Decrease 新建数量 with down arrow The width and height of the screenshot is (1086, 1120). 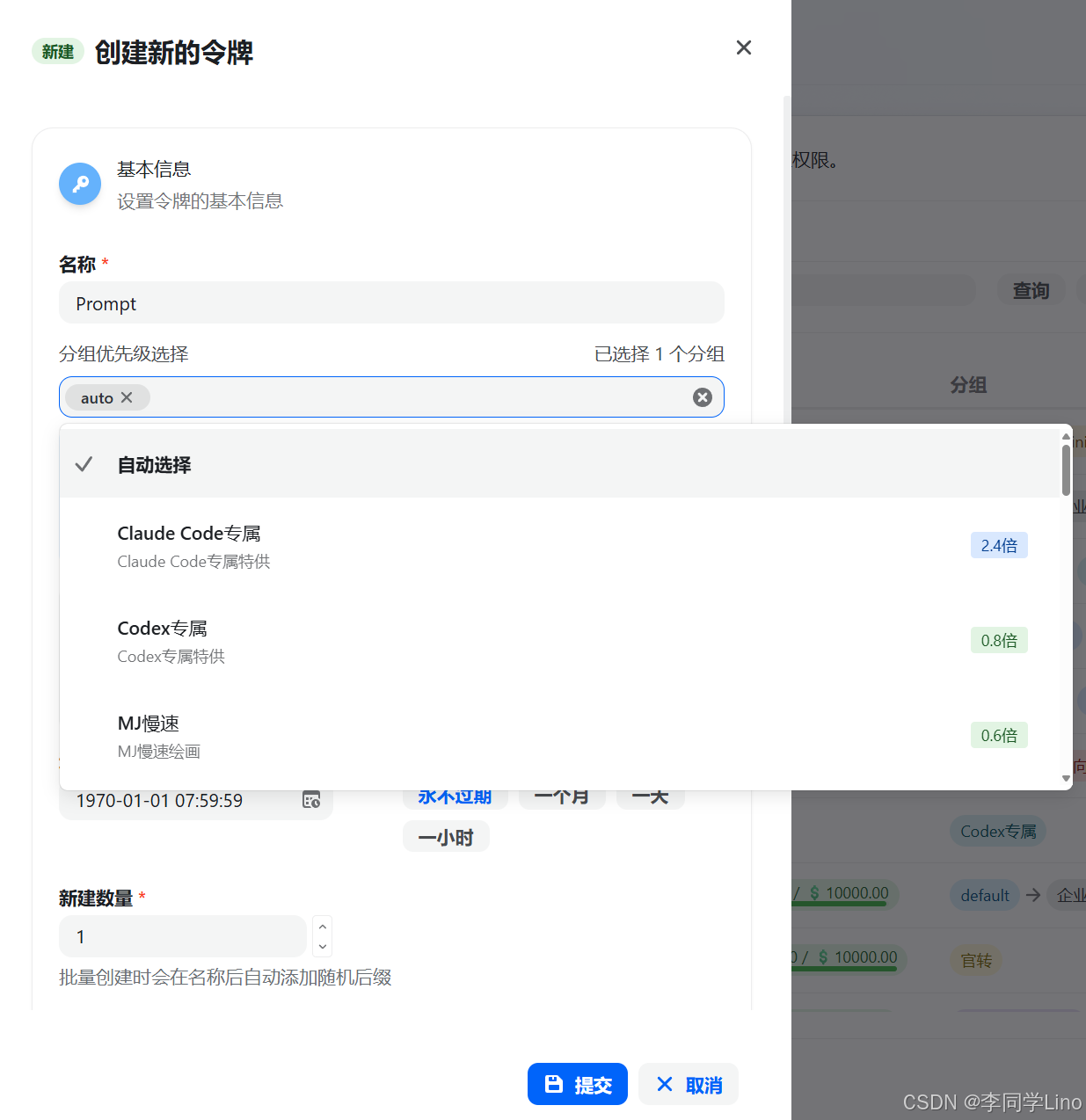323,947
